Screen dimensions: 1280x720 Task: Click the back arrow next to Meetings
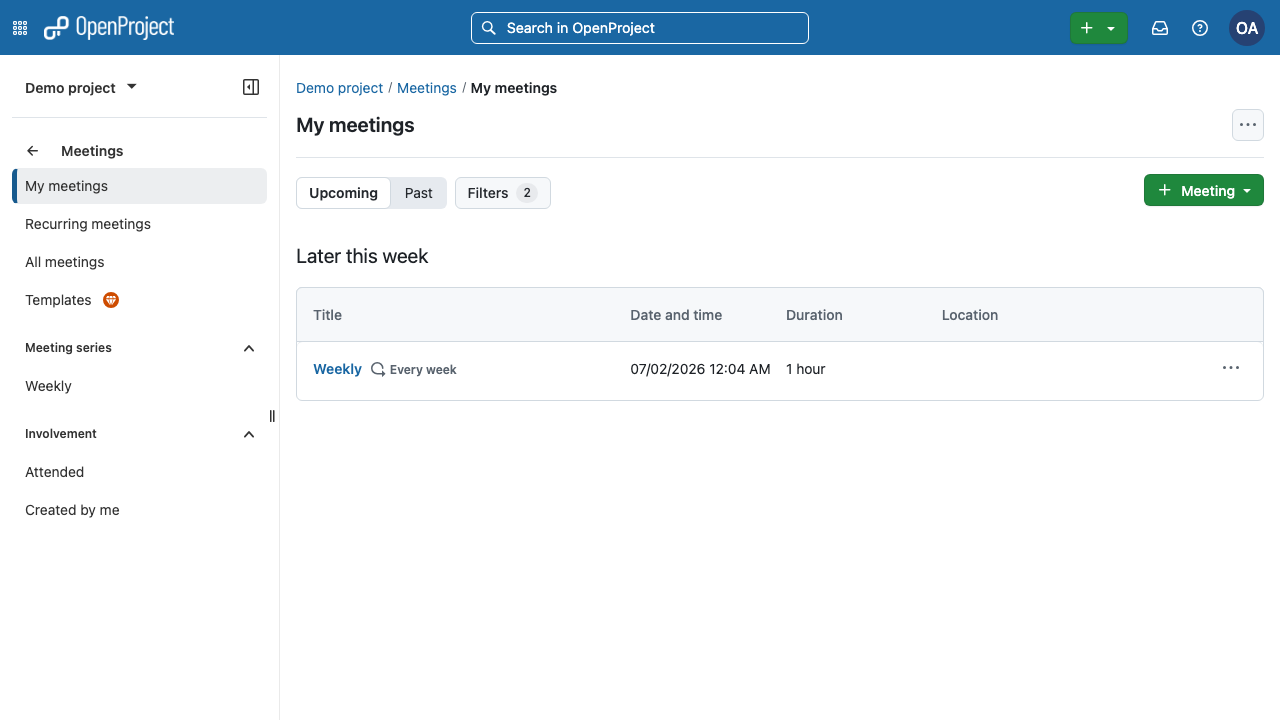(33, 151)
